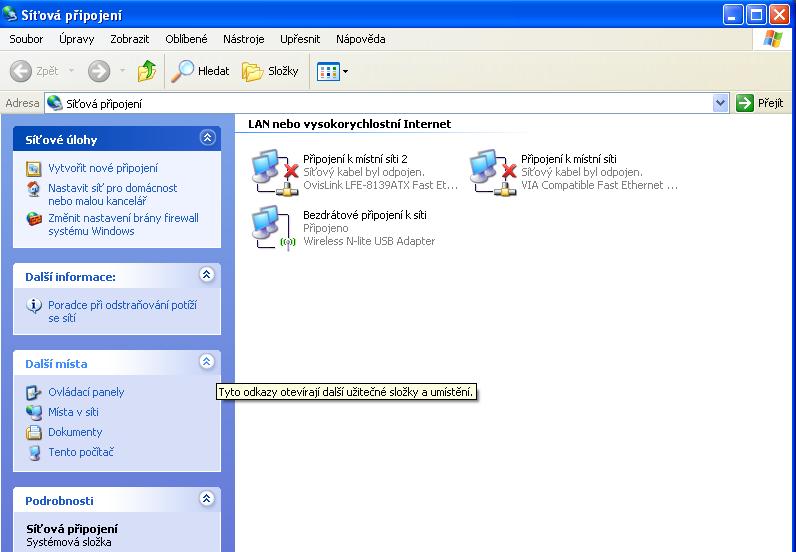Viewport: 796px width, 552px height.
Task: Collapse the Síťové úlohy panel
Action: pos(207,138)
